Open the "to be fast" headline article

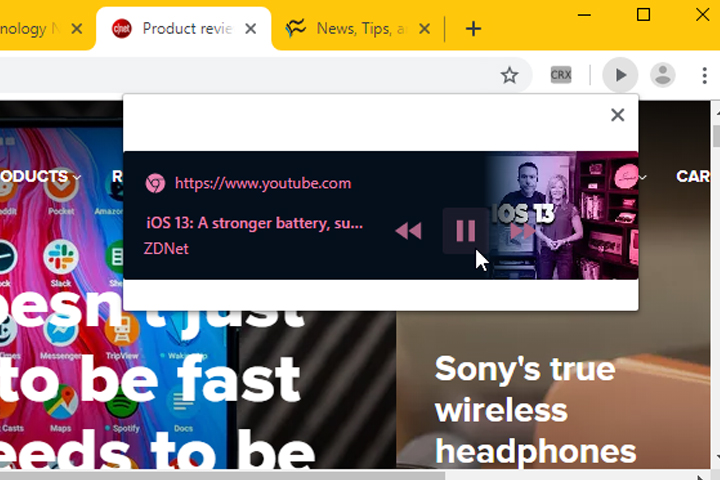152,381
